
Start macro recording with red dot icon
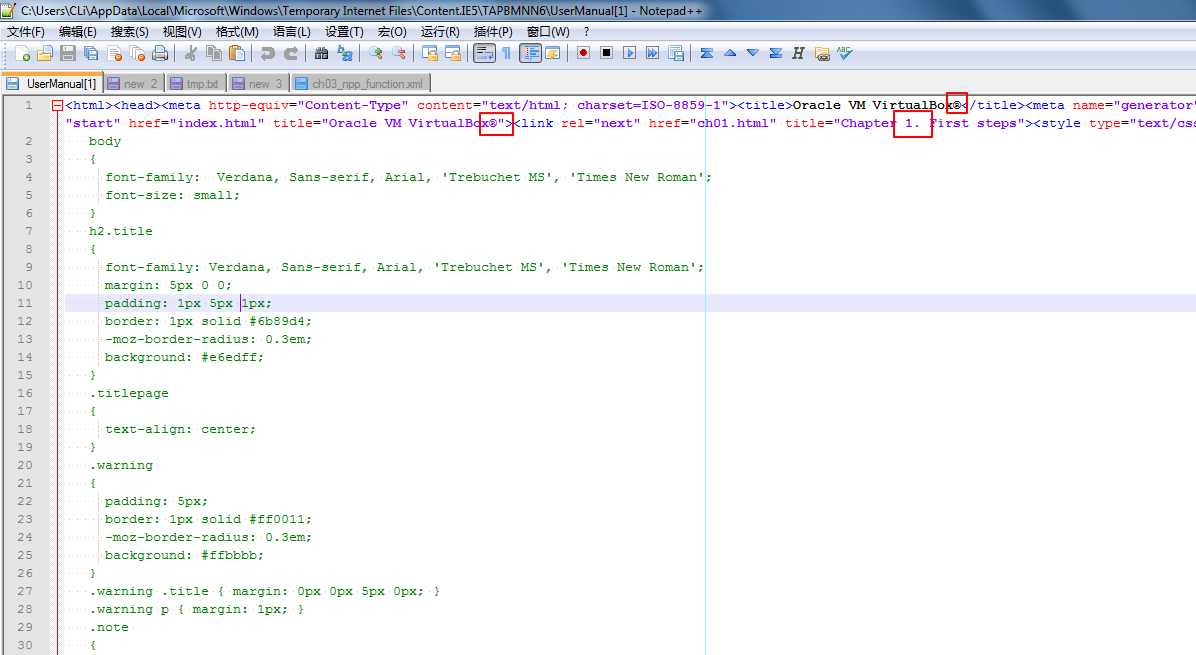click(x=583, y=53)
